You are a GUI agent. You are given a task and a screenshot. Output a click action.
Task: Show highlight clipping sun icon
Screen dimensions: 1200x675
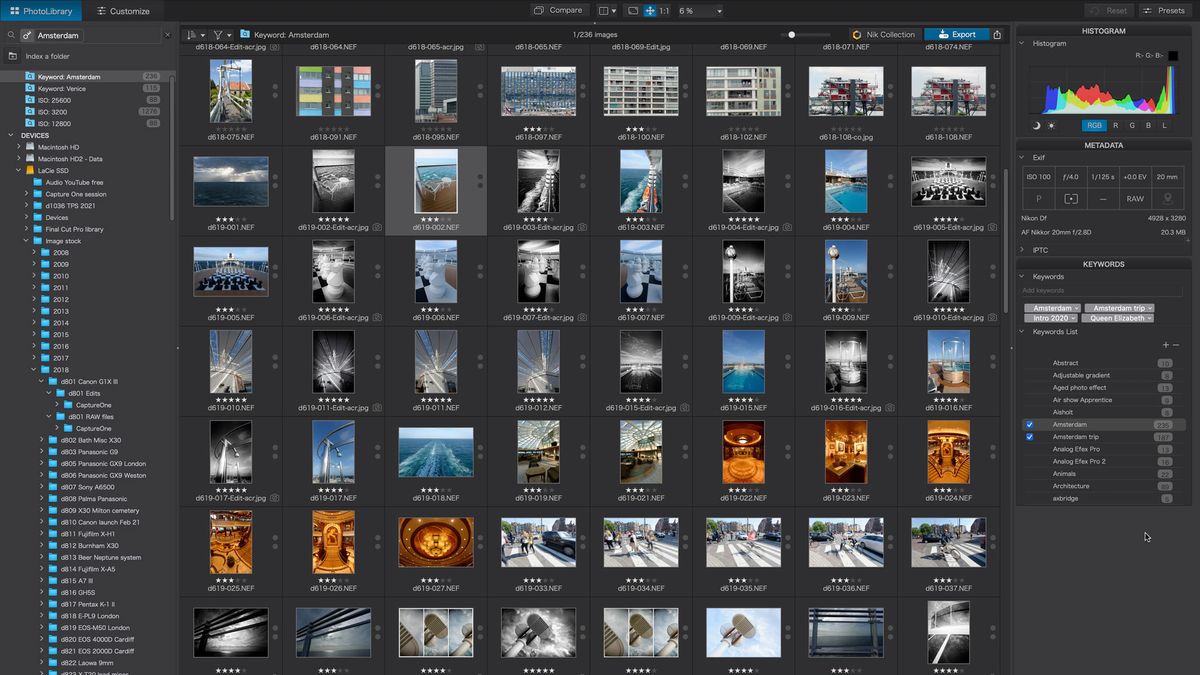pyautogui.click(x=1051, y=126)
